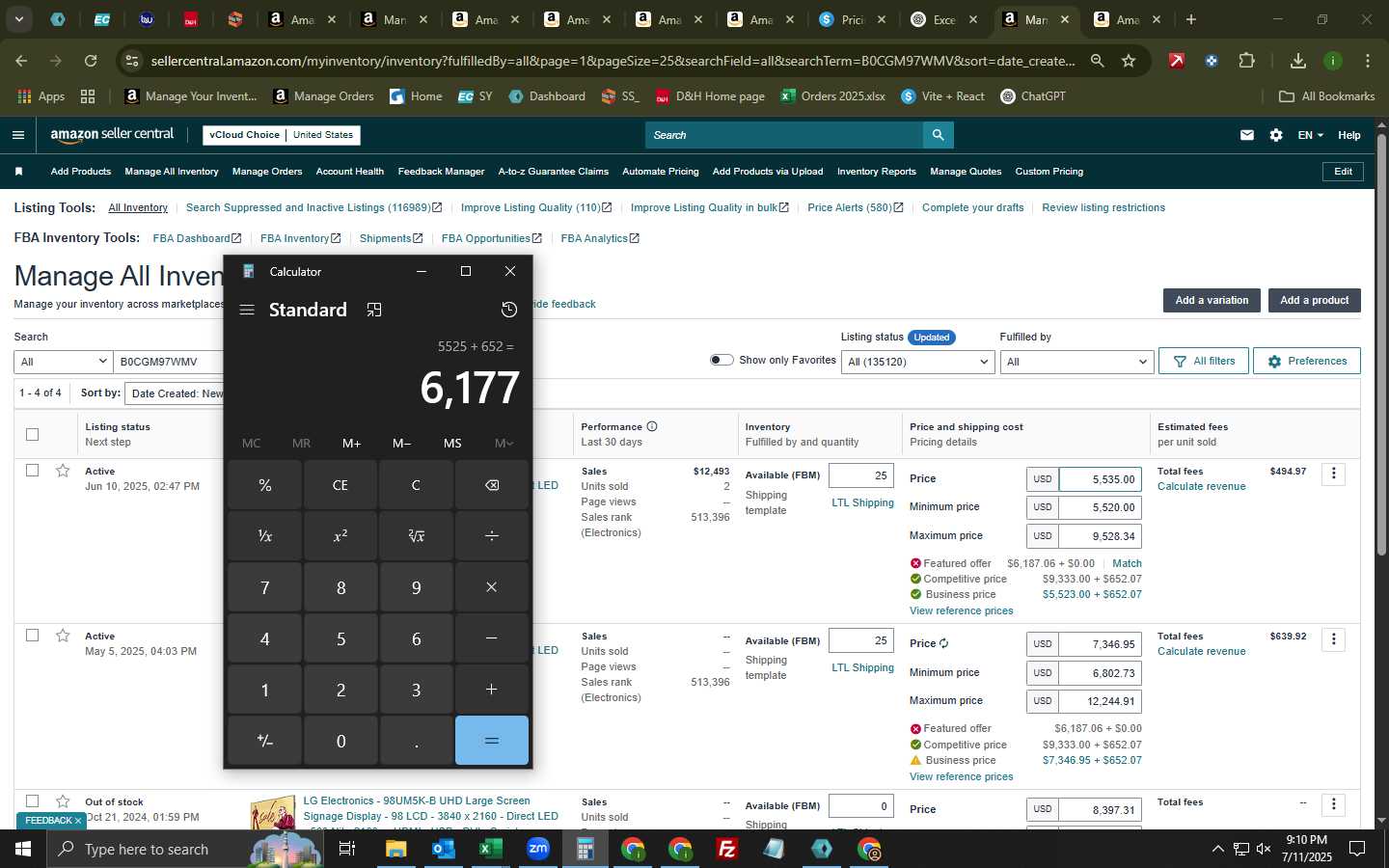Open Custom Pricing navigation item
Viewport: 1389px width, 868px height.
point(1049,172)
